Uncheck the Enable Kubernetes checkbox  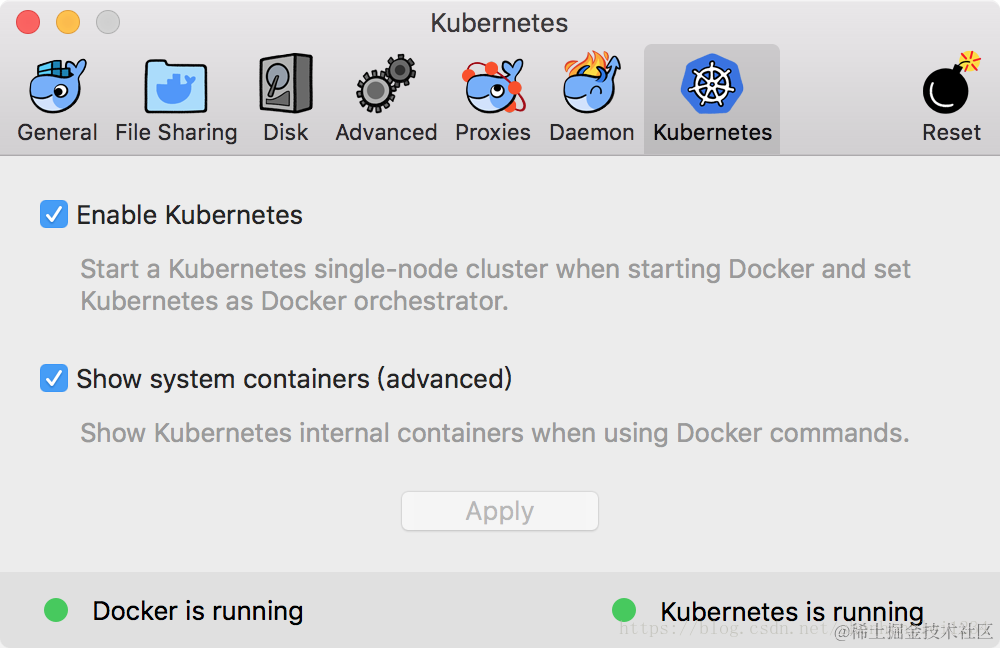pyautogui.click(x=54, y=214)
